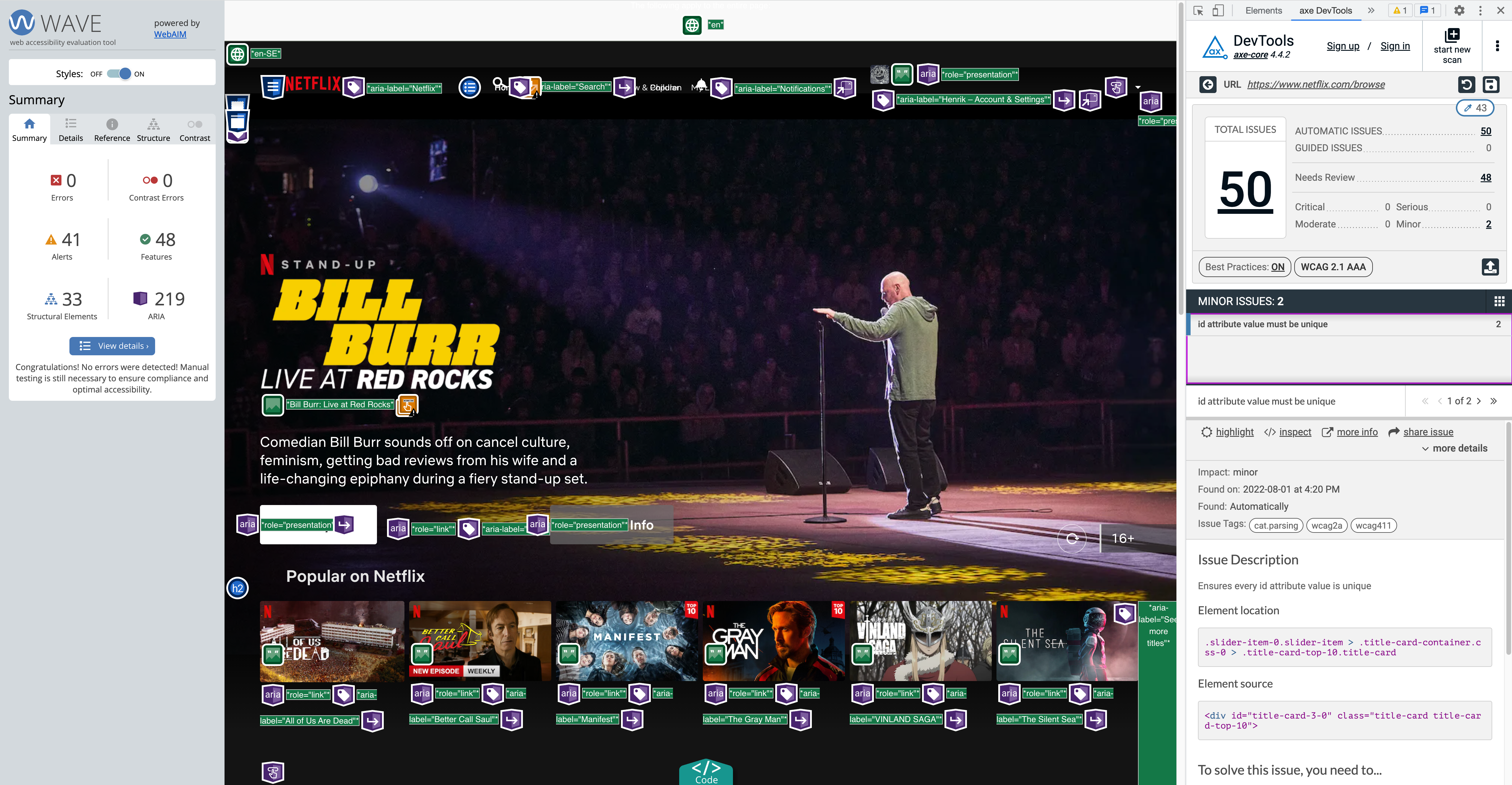Click the aria-label Notifications tag icon
The width and height of the screenshot is (1512, 785).
(722, 88)
